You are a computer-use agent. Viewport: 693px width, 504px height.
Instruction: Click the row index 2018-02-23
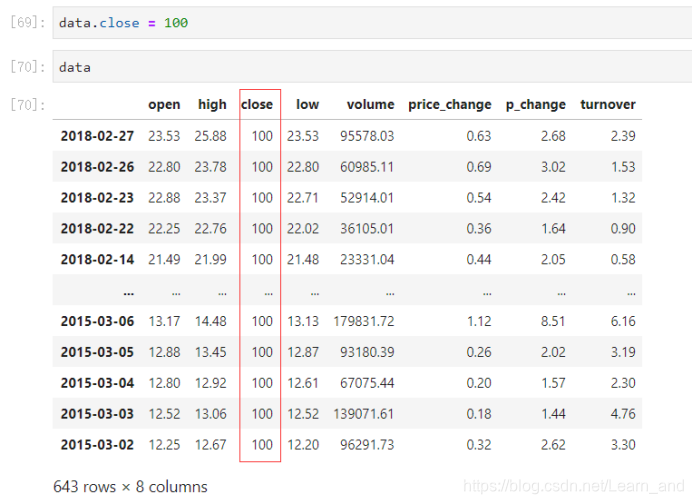point(97,198)
